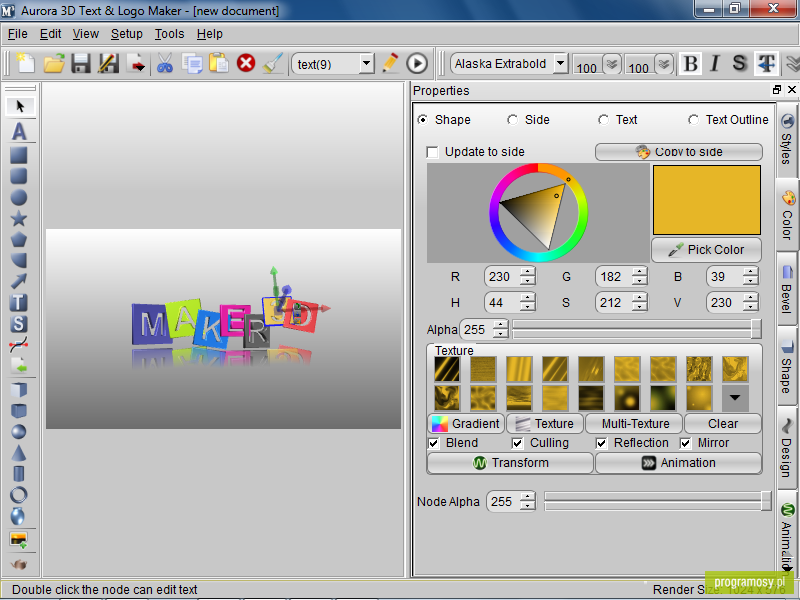Image resolution: width=800 pixels, height=600 pixels.
Task: Switch to the Design side tab
Action: 786,448
